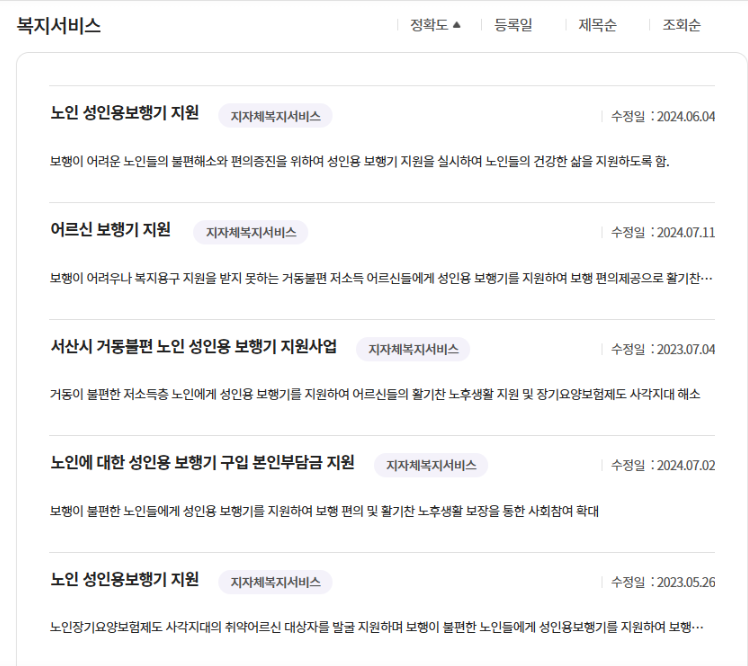Click 지자체복지서비스 tag beside 어르신 보행기 지원
Viewport: 748px width, 666px height.
tap(251, 233)
